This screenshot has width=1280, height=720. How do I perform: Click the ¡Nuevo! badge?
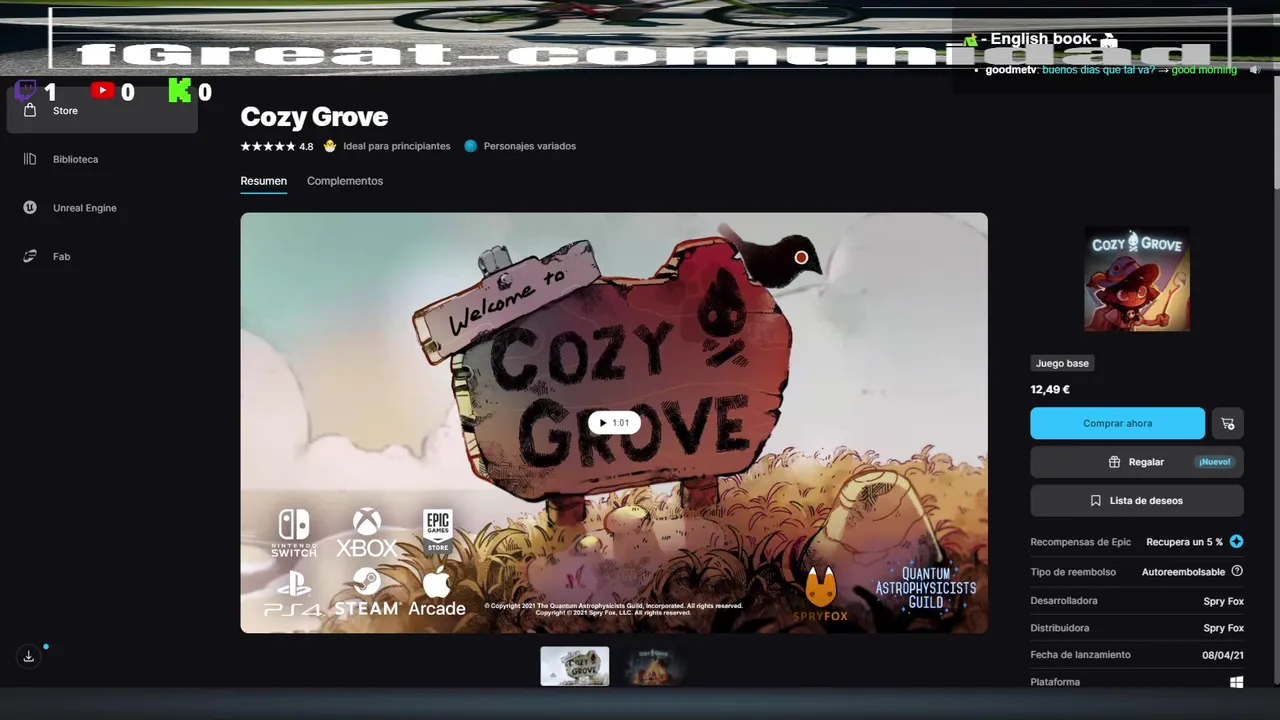click(1215, 462)
